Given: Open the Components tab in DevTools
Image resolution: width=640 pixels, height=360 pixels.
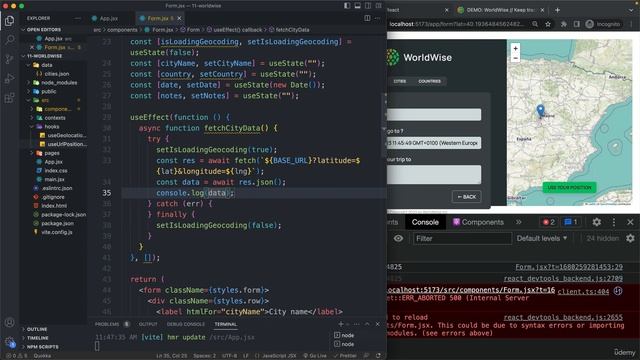Looking at the screenshot, I should coord(478,222).
